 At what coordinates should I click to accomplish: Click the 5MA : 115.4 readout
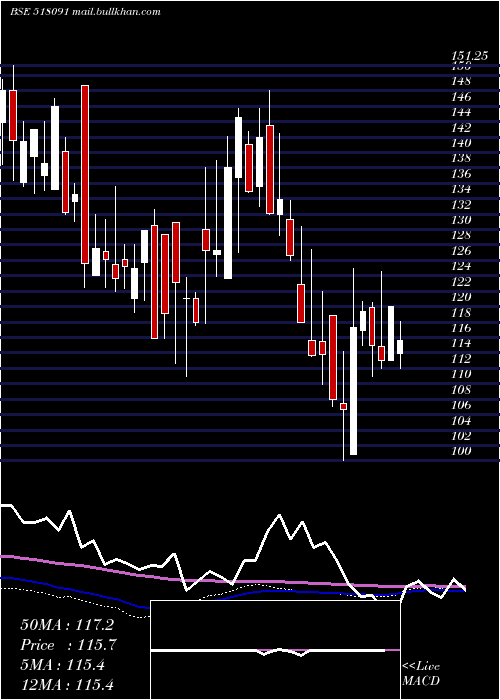pos(62,665)
